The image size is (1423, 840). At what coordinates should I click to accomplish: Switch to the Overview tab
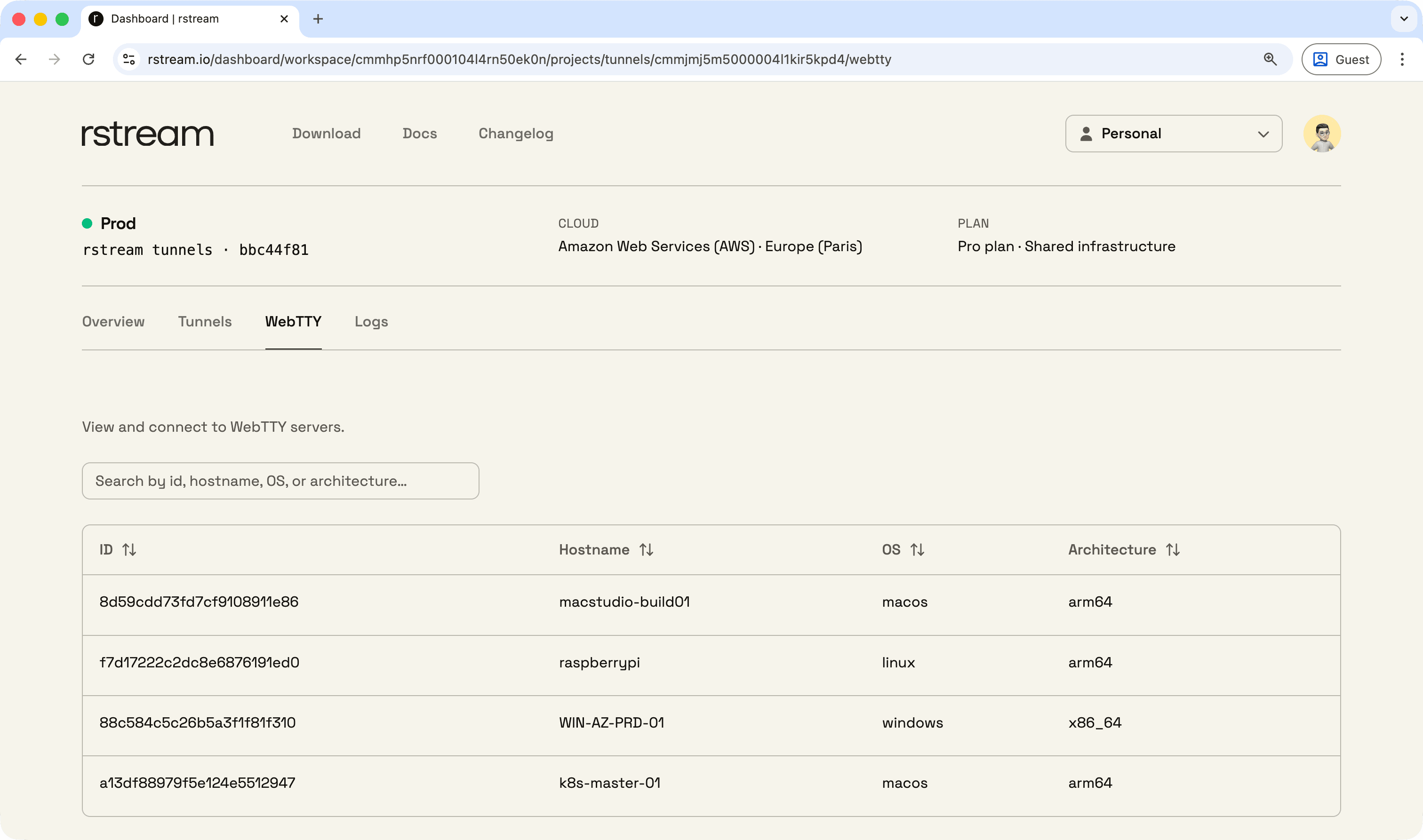point(113,322)
